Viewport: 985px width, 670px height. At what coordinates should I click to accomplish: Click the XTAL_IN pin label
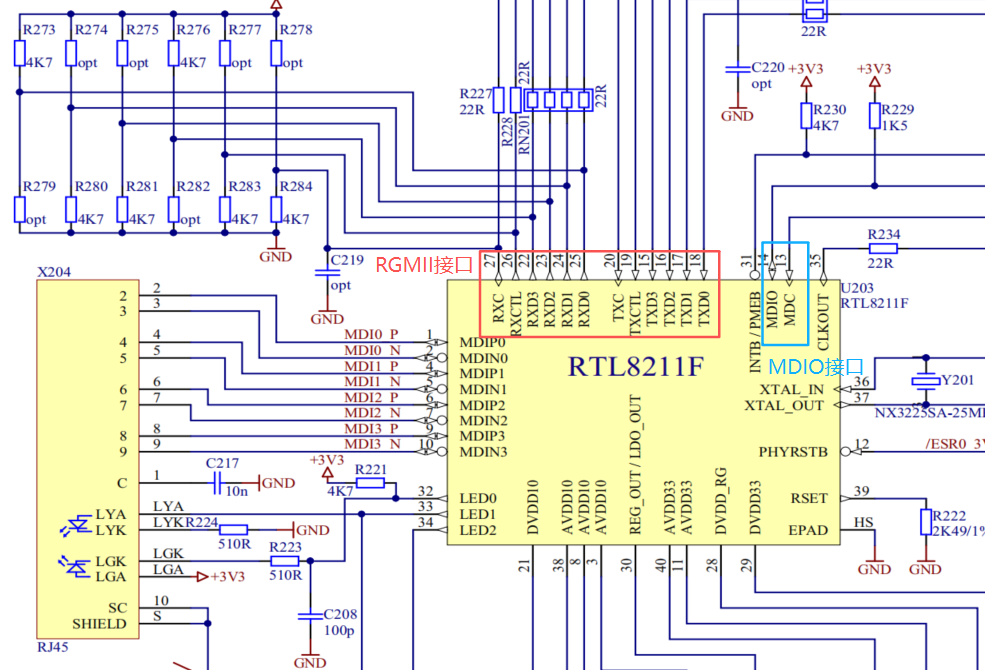click(x=792, y=390)
